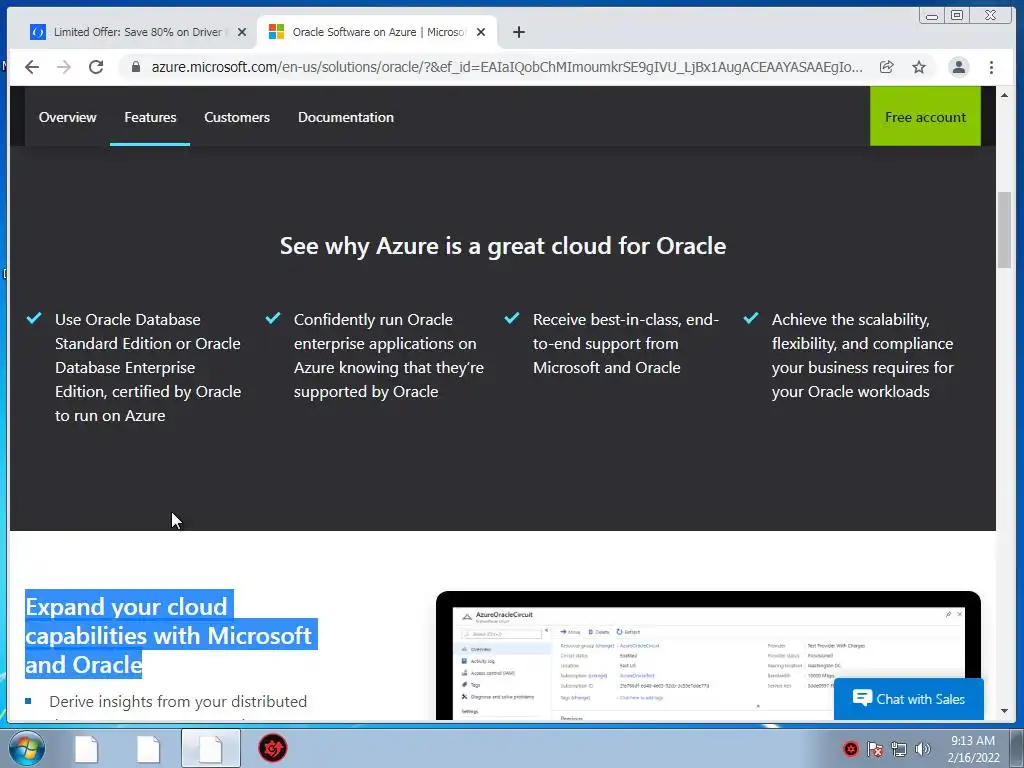Open the Windows Start menu orb
Screen dimensions: 1024x768
[x=27, y=748]
